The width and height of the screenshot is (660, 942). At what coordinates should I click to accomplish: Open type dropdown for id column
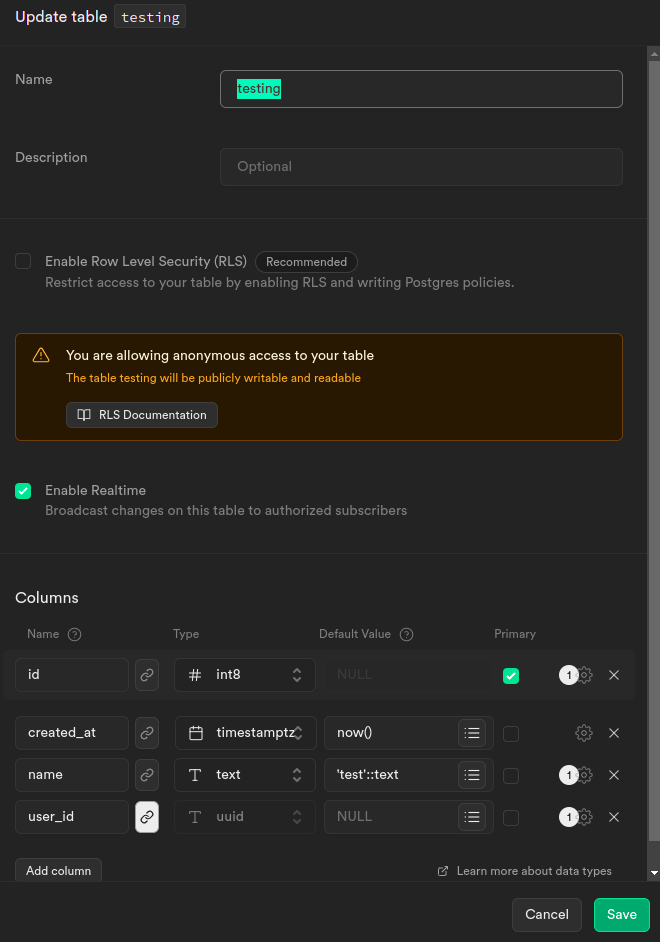(x=245, y=675)
